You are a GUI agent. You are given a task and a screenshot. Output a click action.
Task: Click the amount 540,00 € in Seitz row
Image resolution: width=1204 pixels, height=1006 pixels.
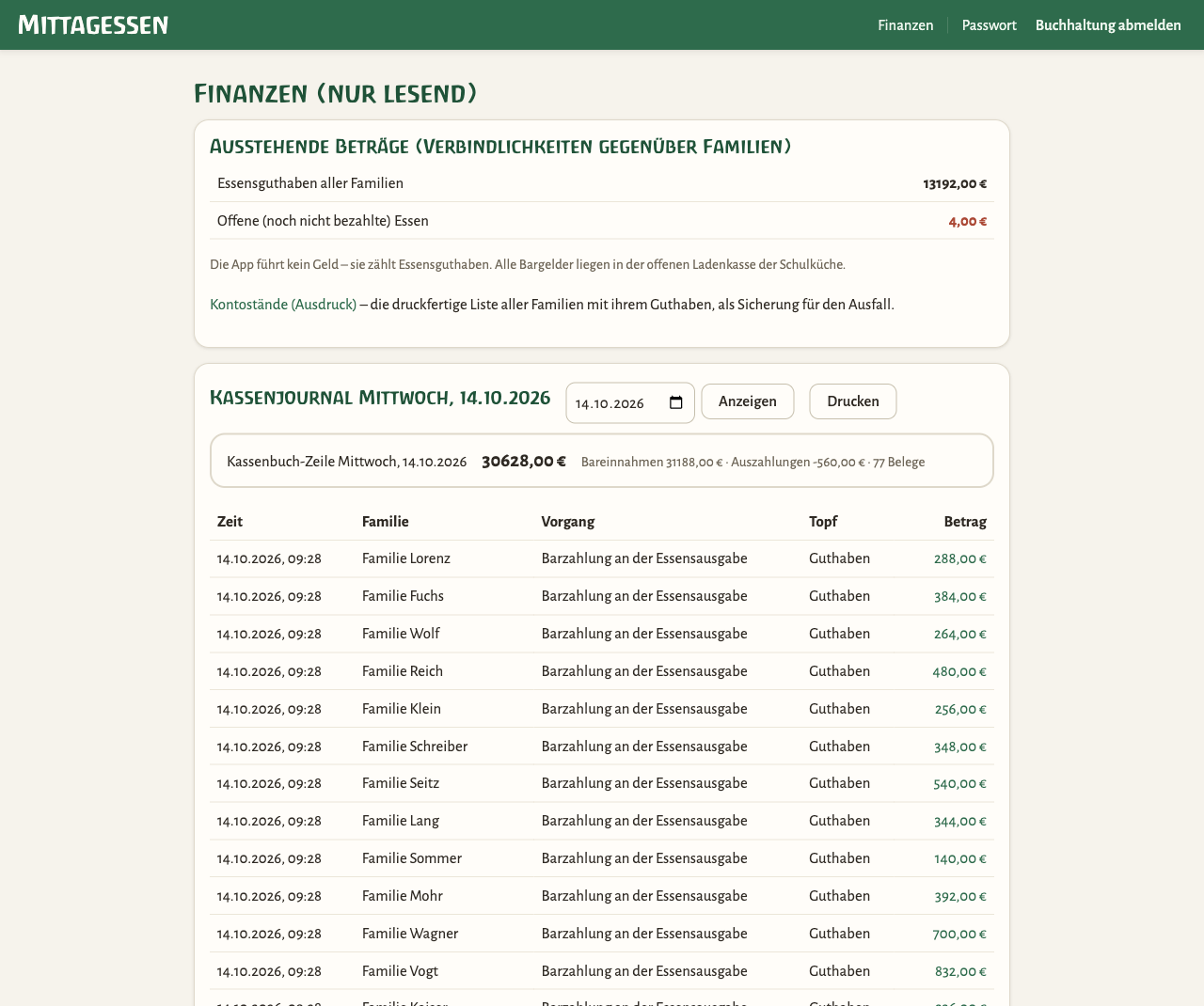960,783
